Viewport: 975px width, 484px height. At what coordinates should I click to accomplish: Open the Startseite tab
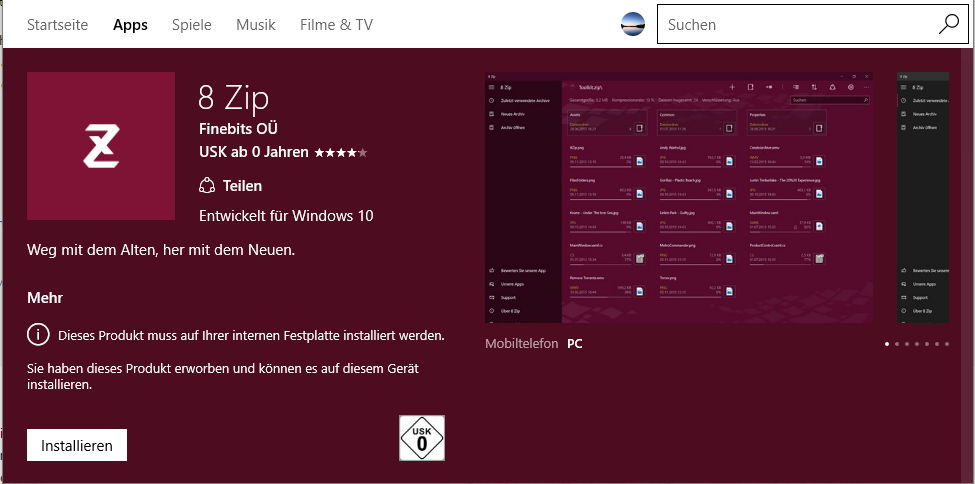click(x=57, y=25)
